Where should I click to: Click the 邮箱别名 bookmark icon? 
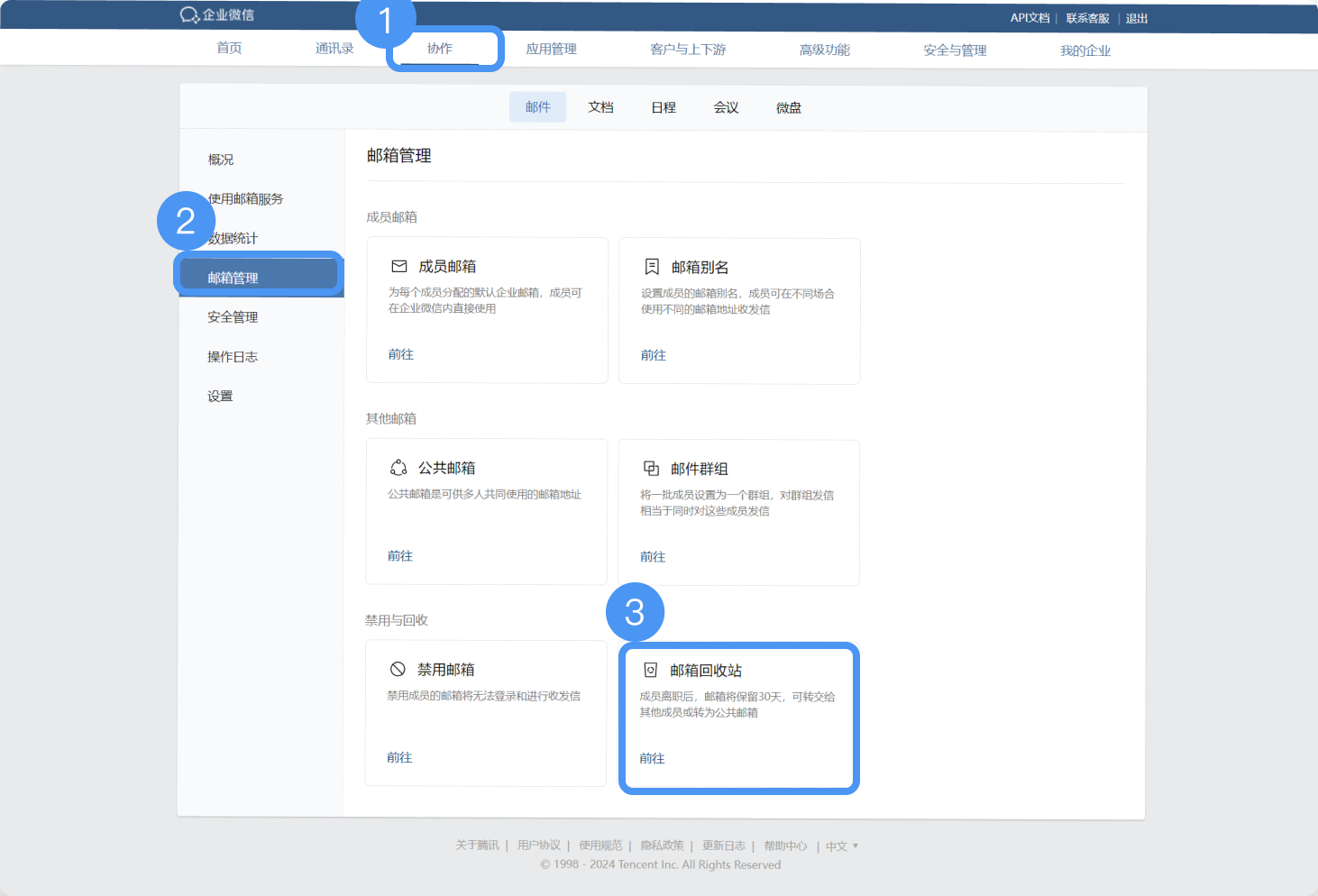tap(652, 267)
